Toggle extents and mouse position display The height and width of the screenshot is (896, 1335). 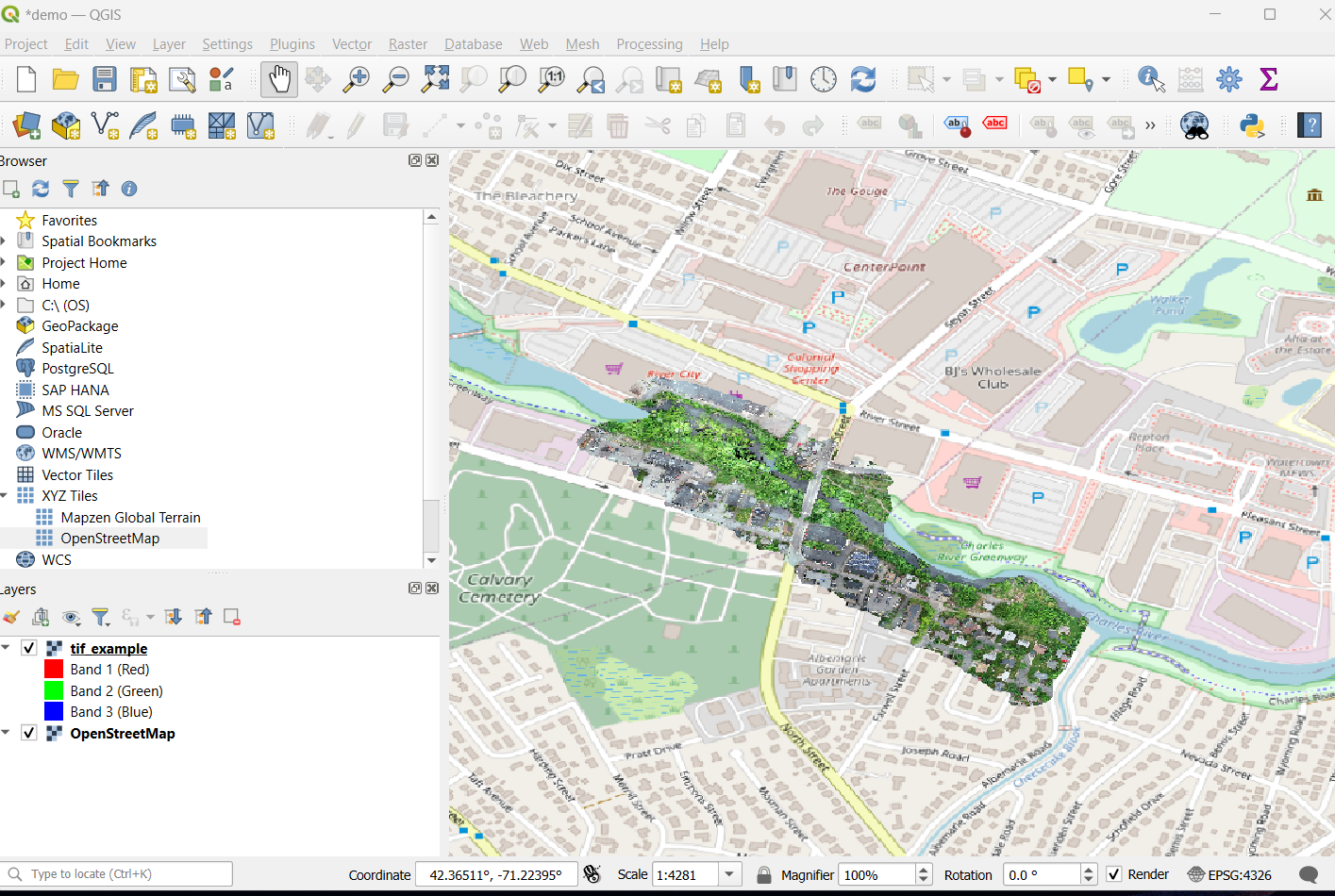592,875
